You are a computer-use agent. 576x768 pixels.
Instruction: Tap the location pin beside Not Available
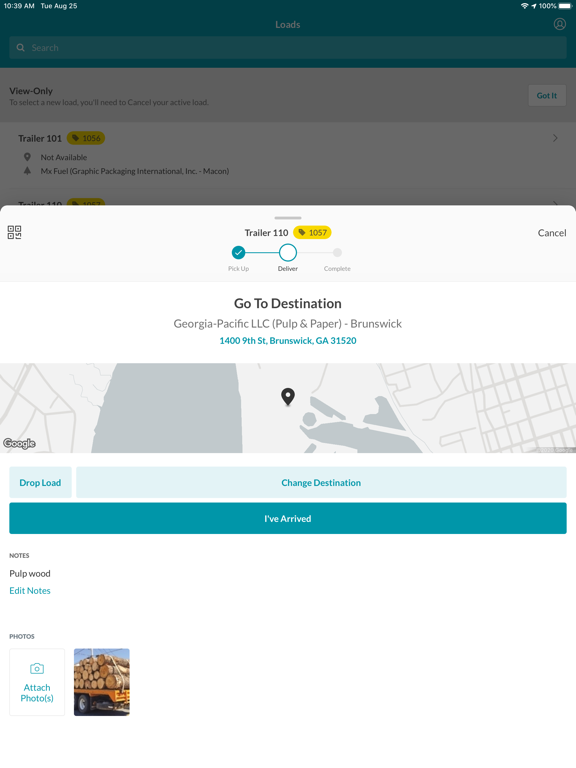point(27,157)
